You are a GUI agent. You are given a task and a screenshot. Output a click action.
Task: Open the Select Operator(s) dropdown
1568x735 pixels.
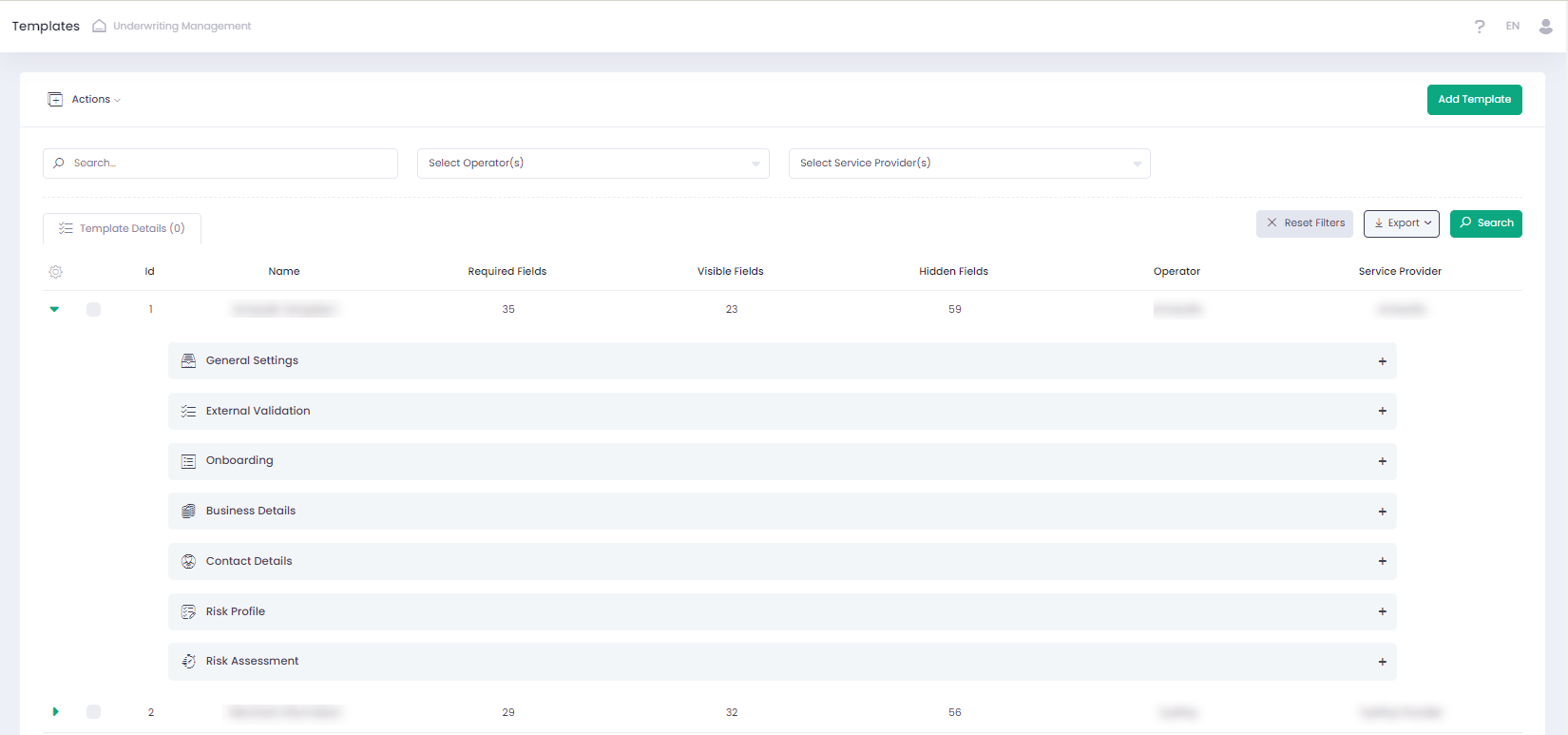coord(593,164)
